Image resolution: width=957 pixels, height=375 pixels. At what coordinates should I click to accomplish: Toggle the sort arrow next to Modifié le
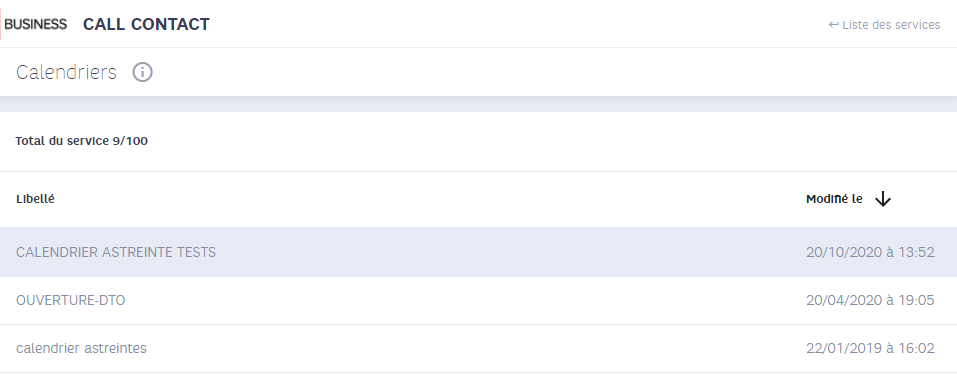click(883, 199)
